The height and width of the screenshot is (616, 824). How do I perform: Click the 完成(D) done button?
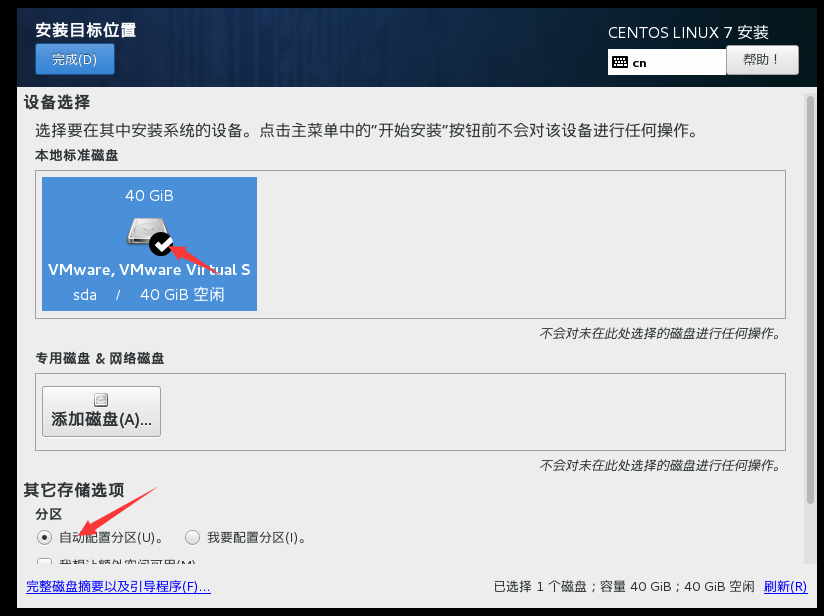click(75, 59)
